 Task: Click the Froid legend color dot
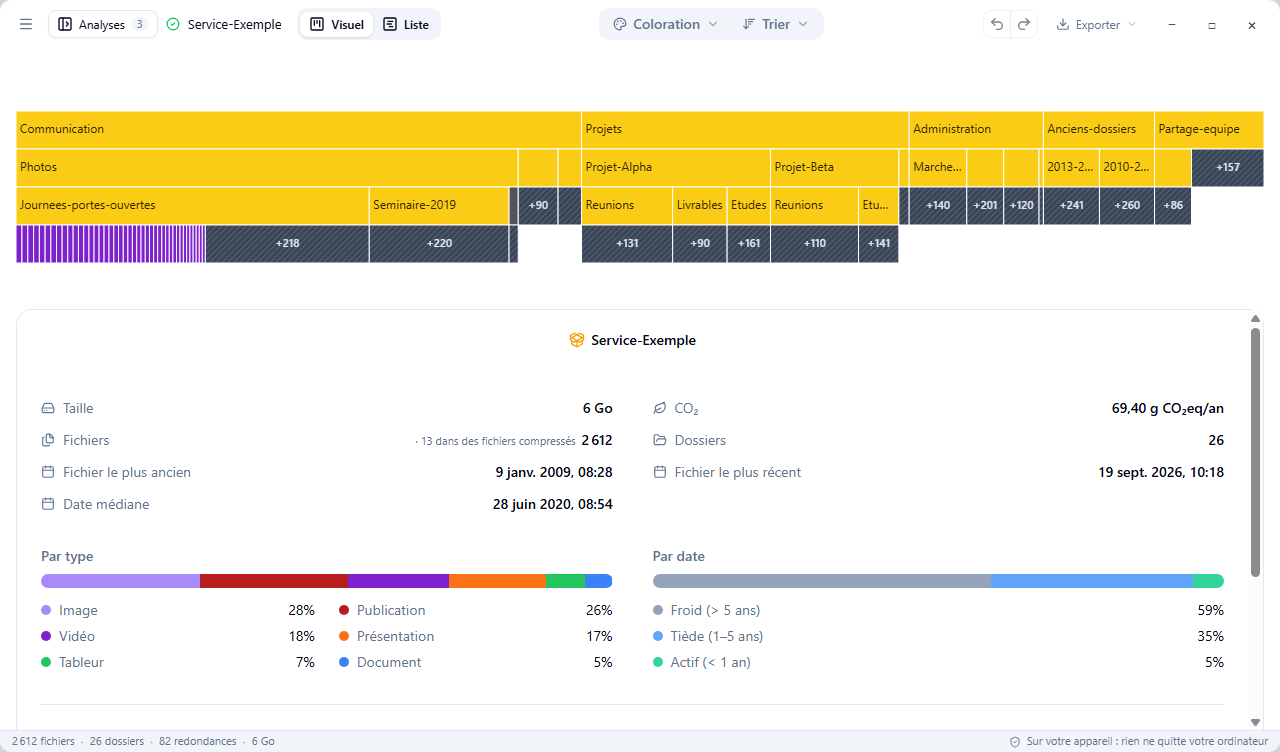tap(658, 610)
